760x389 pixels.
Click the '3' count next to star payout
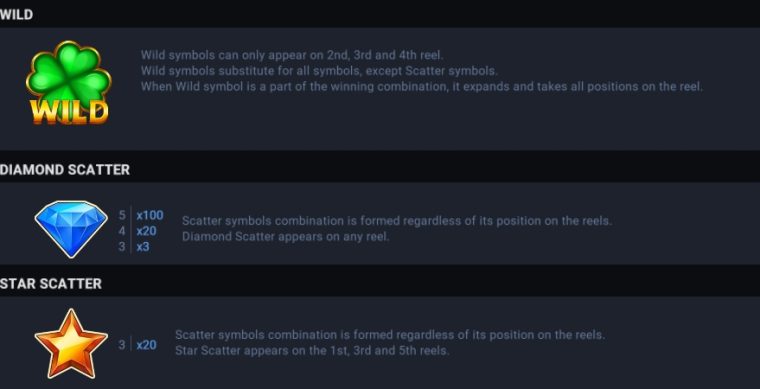coord(122,345)
